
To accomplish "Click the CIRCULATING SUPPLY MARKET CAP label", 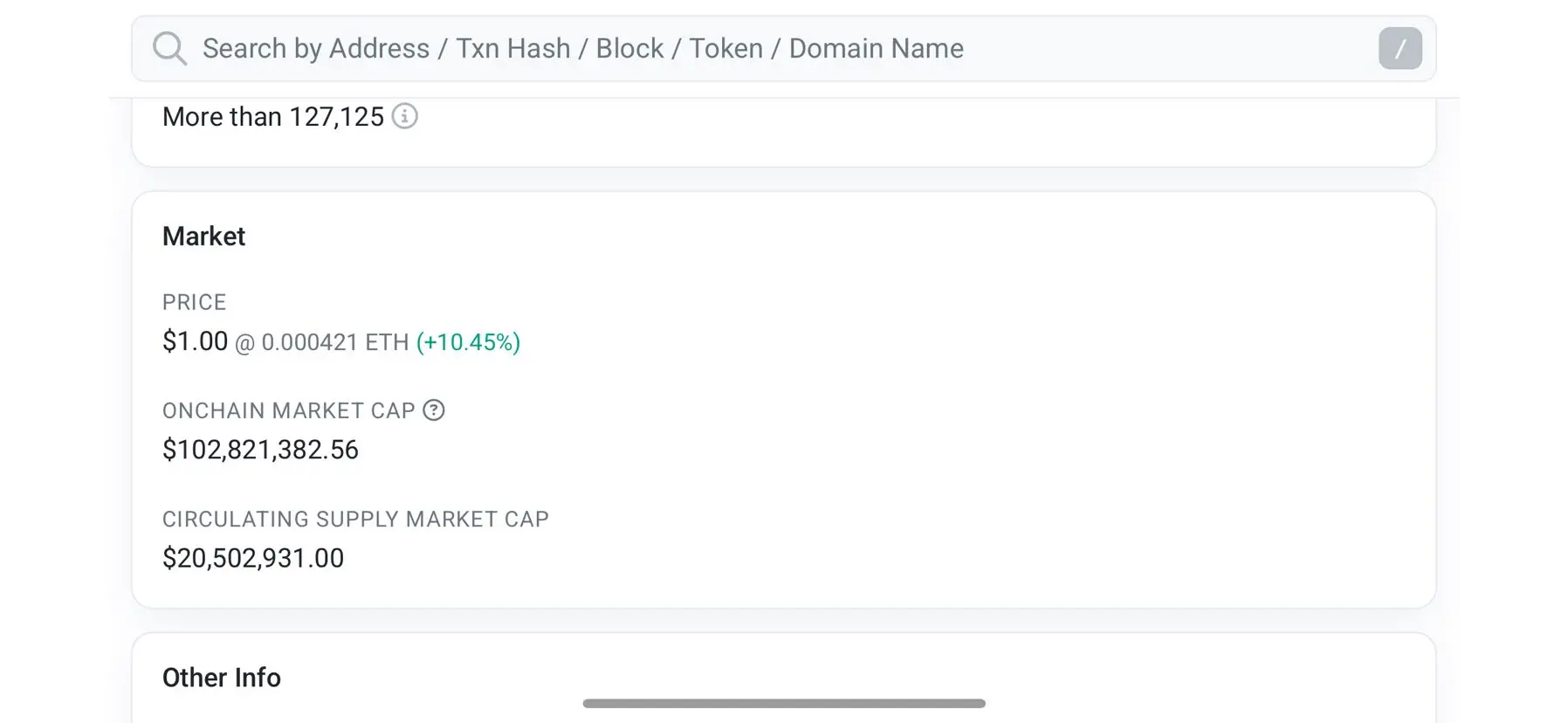I will 355,519.
